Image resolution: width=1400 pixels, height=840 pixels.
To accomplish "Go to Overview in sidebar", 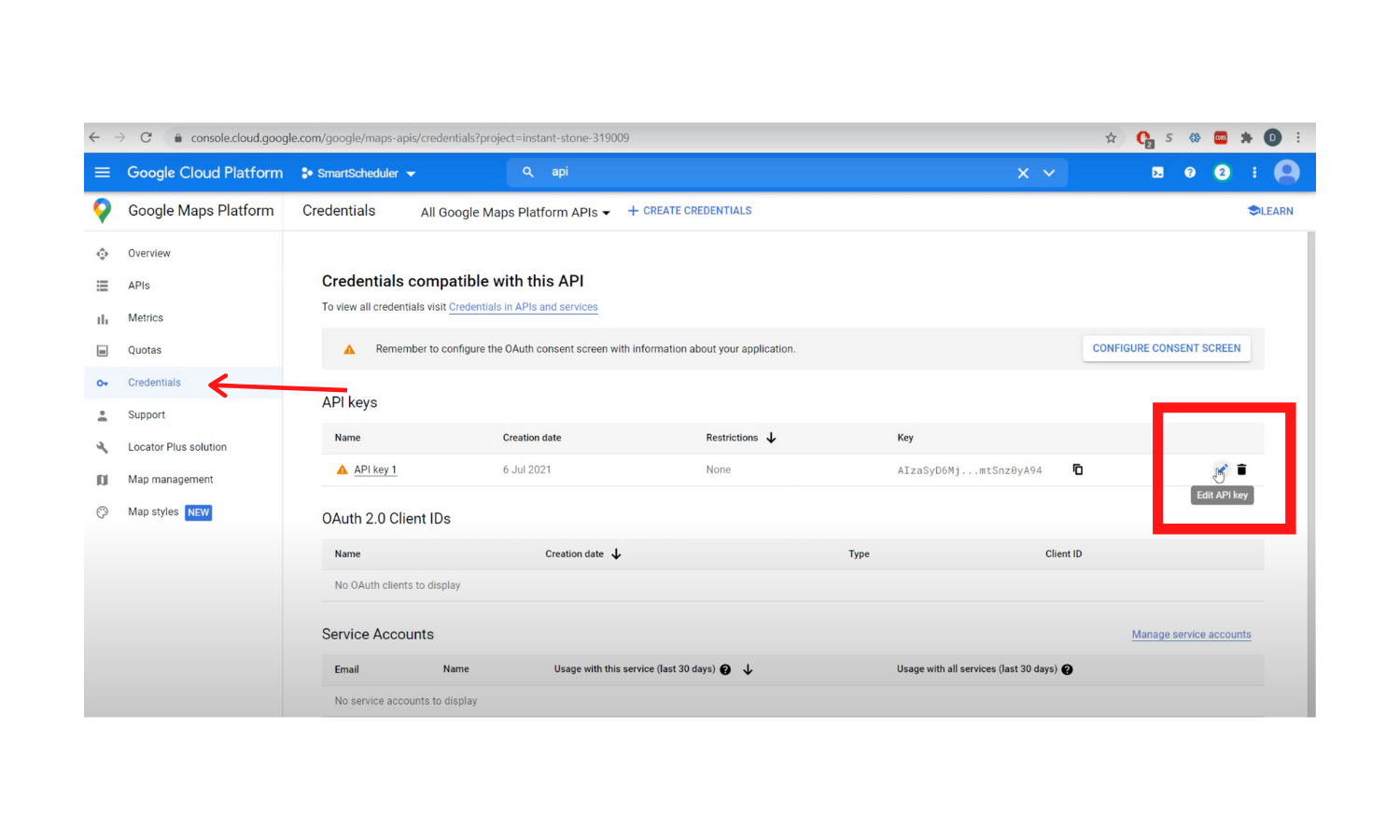I will pyautogui.click(x=149, y=254).
